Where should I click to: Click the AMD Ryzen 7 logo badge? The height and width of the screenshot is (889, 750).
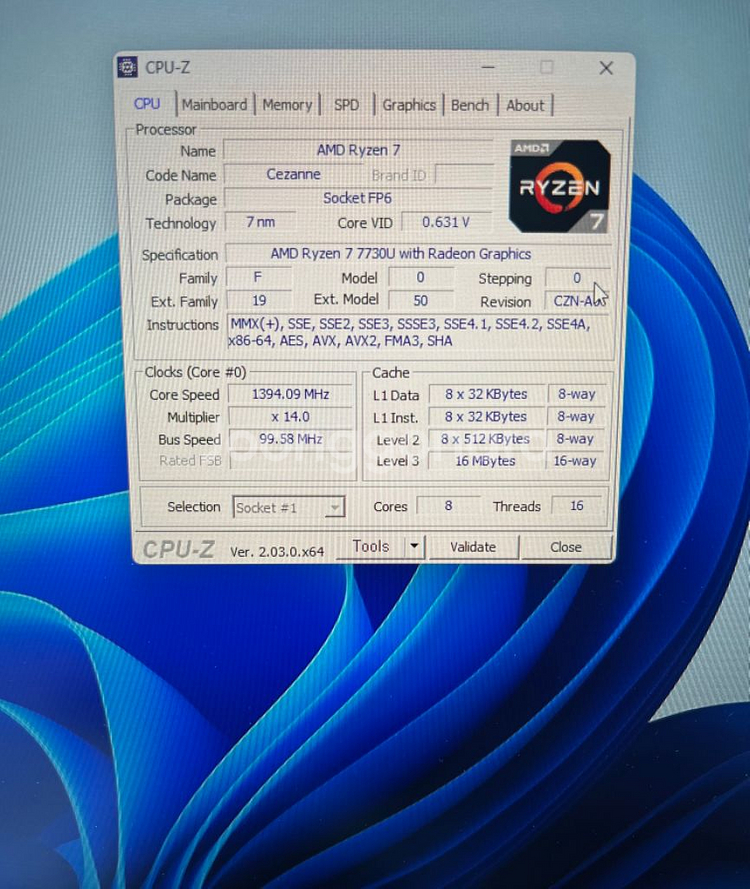[560, 187]
